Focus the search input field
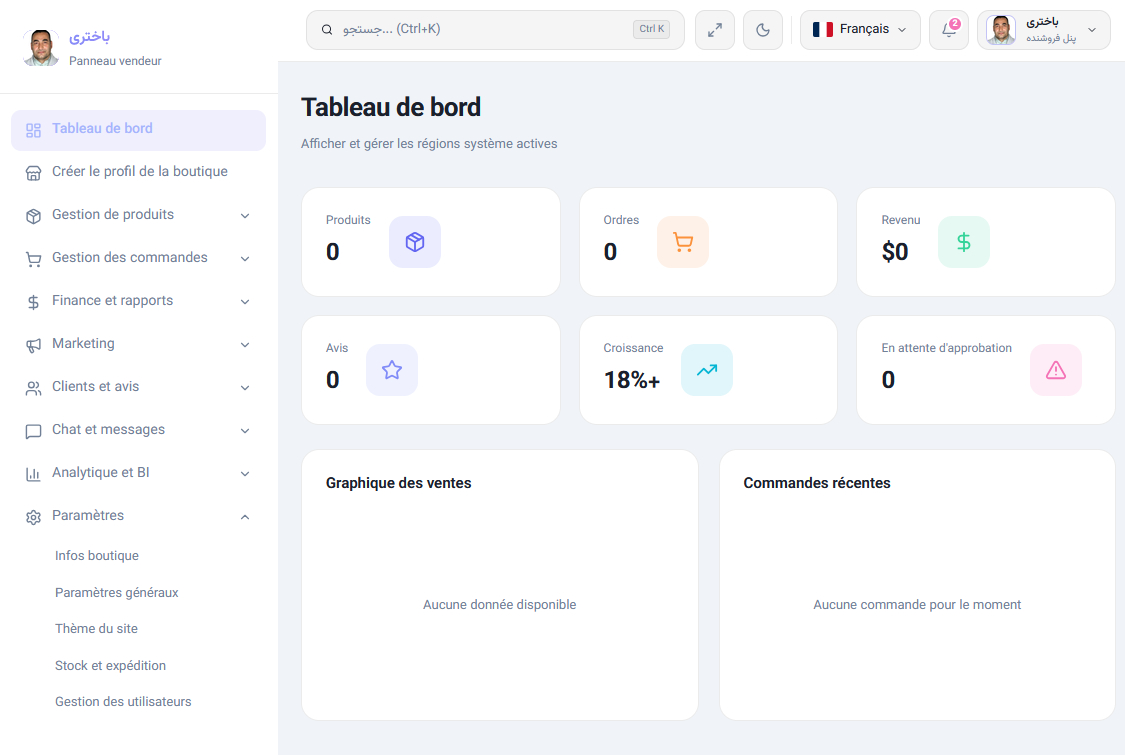Screen dimensions: 1125x755 (495, 30)
